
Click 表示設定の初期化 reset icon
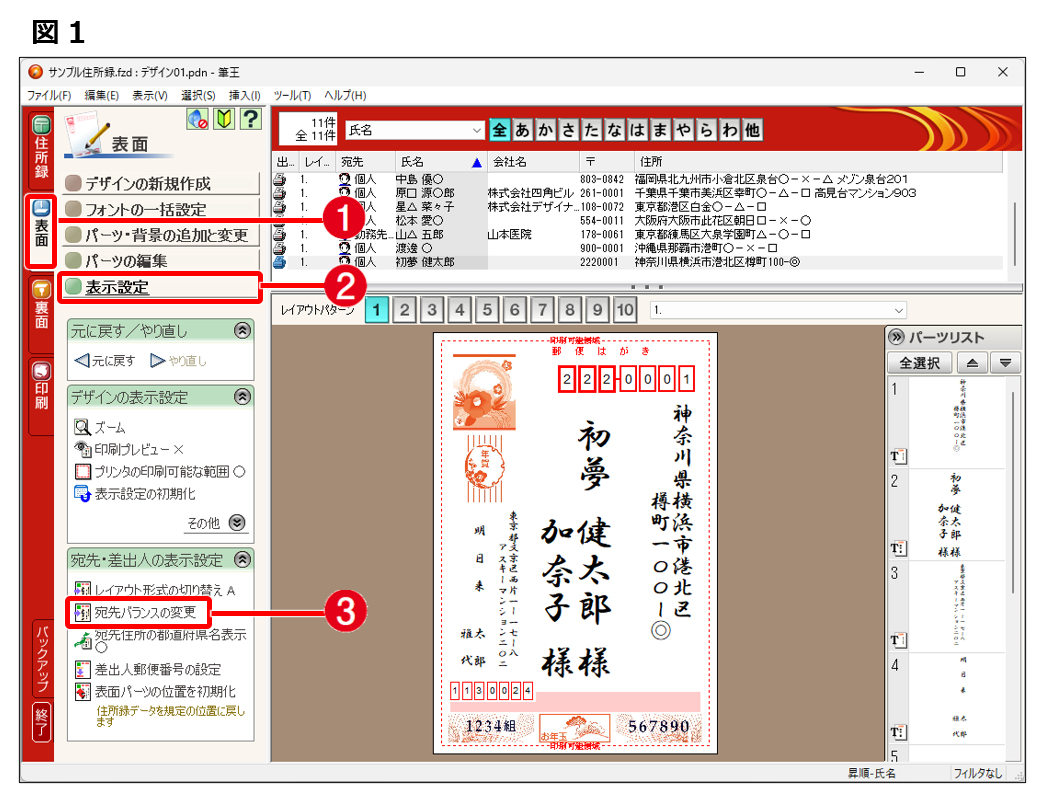[83, 493]
